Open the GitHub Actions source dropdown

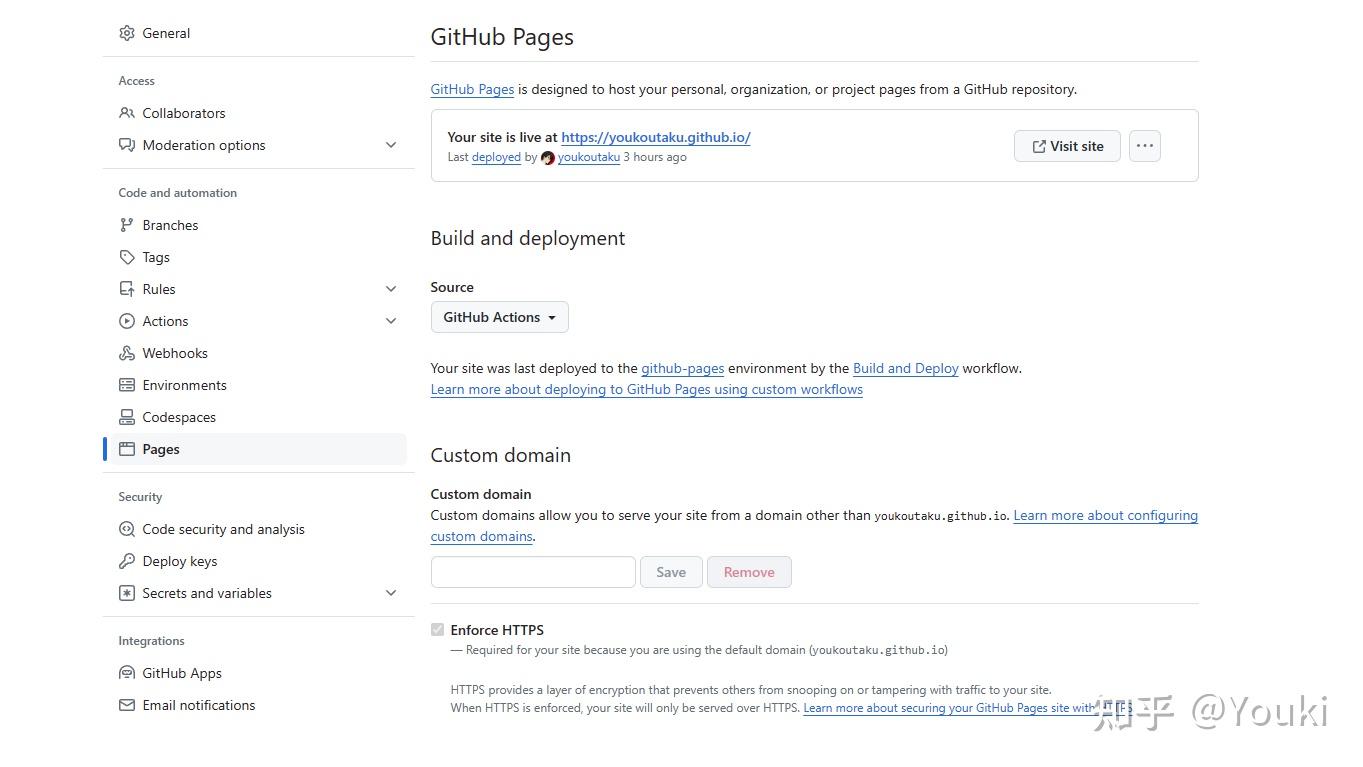499,317
